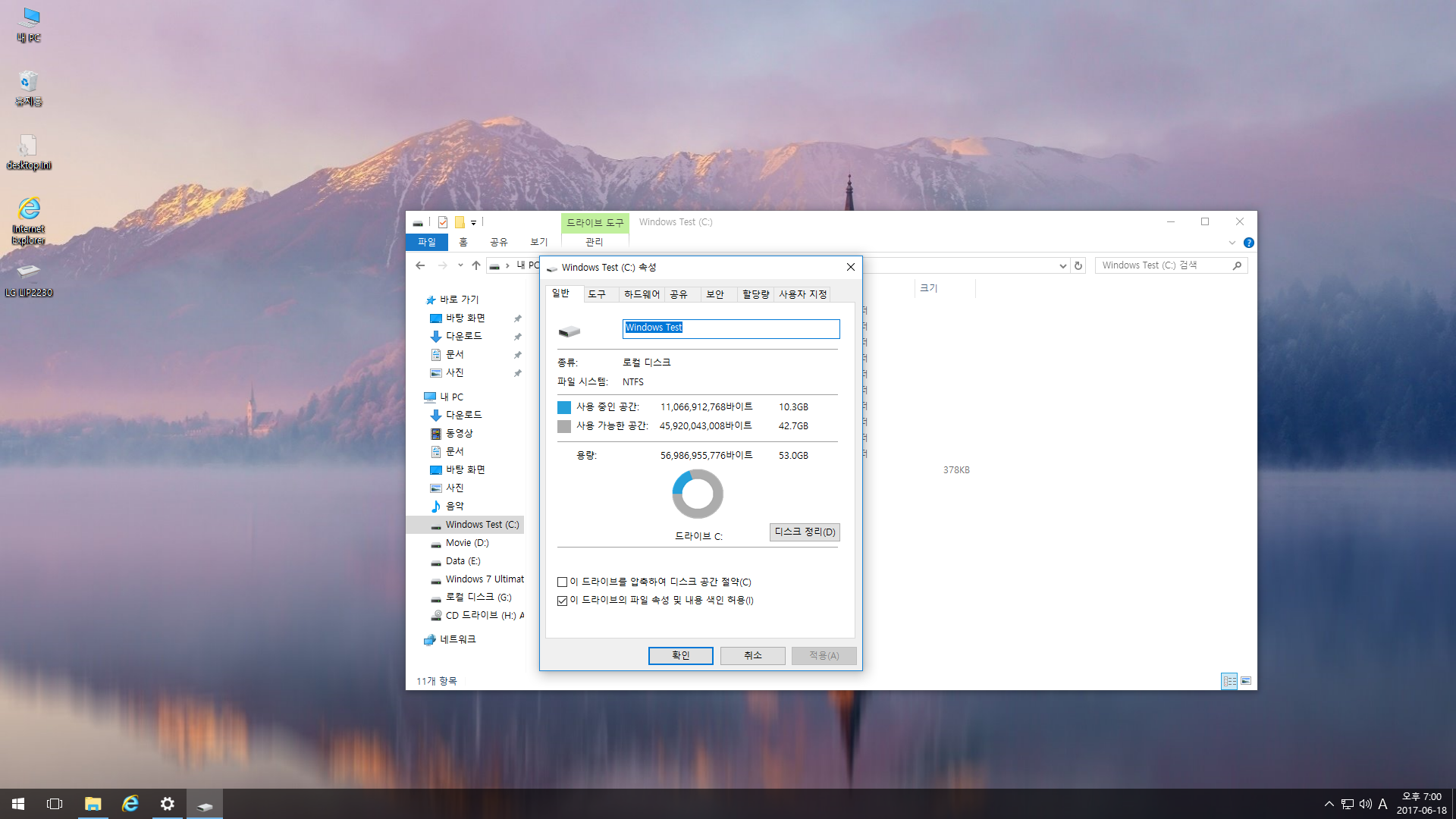
Task: Switch to the 하드웨어 tab
Action: pyautogui.click(x=642, y=294)
